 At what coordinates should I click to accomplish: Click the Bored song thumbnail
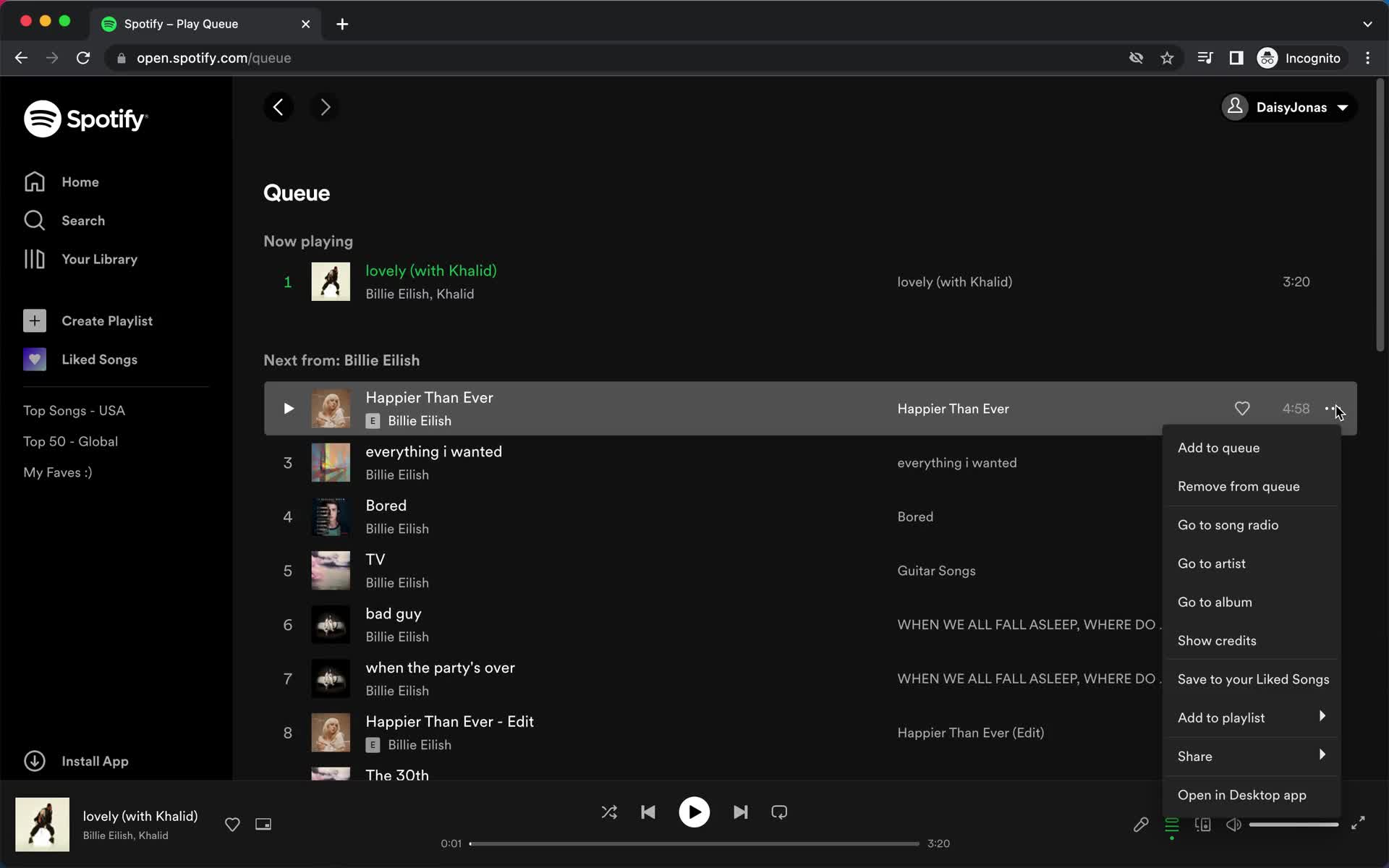(330, 516)
